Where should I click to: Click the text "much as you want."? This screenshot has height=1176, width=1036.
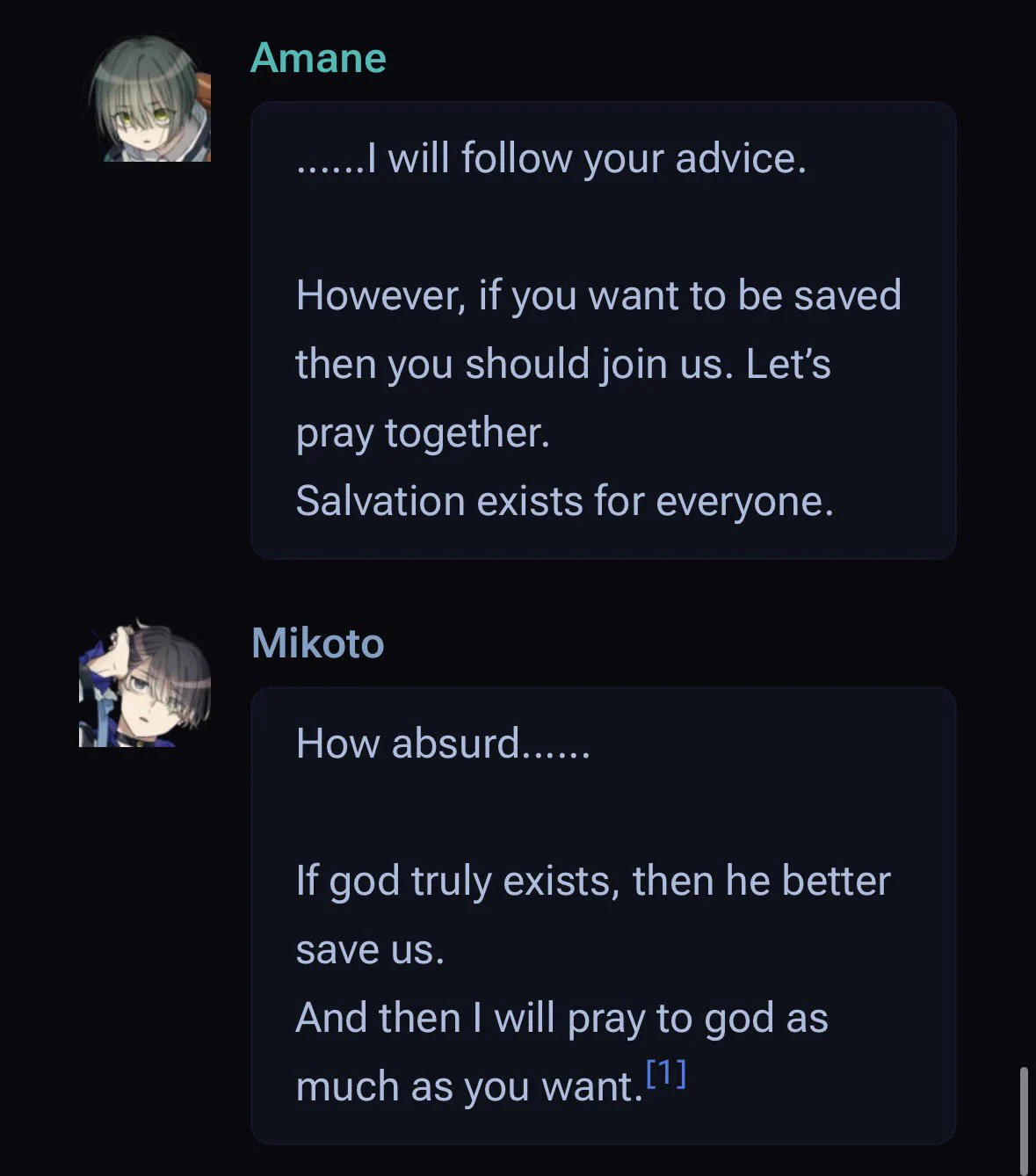[469, 1086]
